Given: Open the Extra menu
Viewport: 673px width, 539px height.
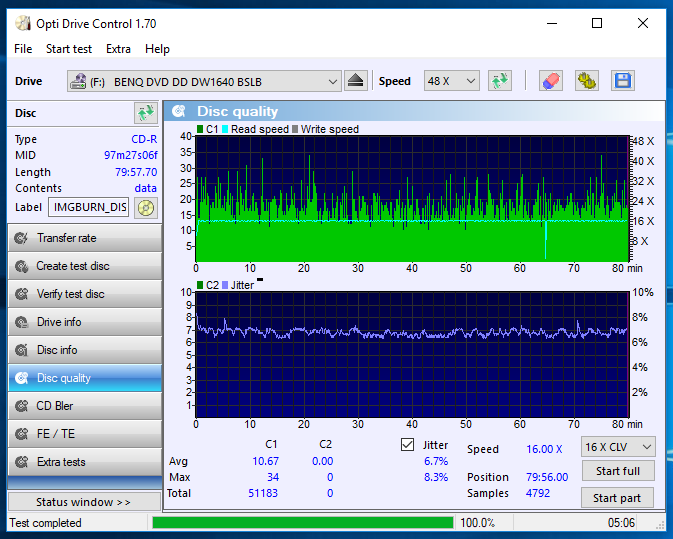Looking at the screenshot, I should pyautogui.click(x=118, y=49).
